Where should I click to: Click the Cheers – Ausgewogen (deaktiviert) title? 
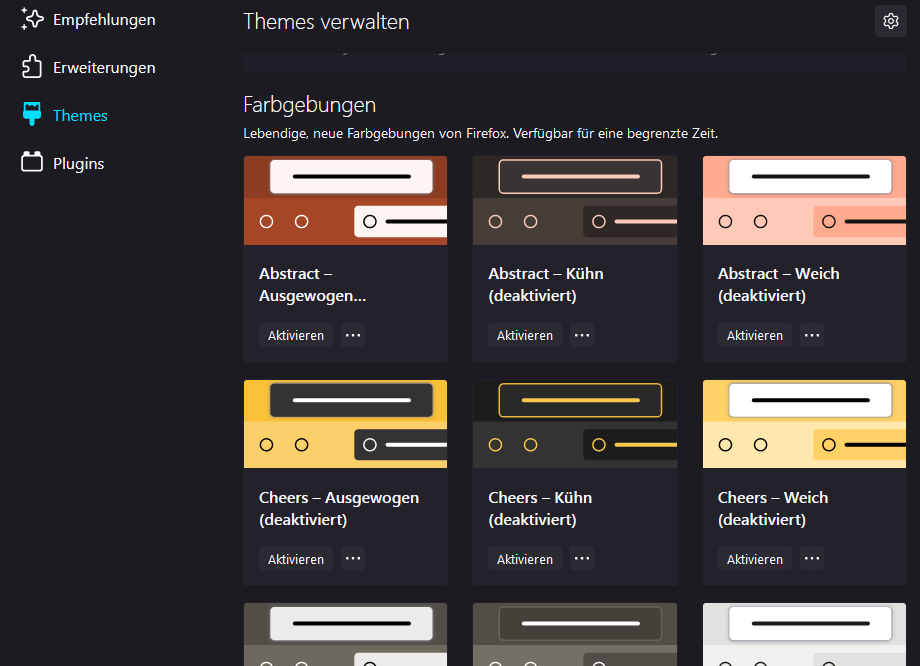tap(339, 508)
